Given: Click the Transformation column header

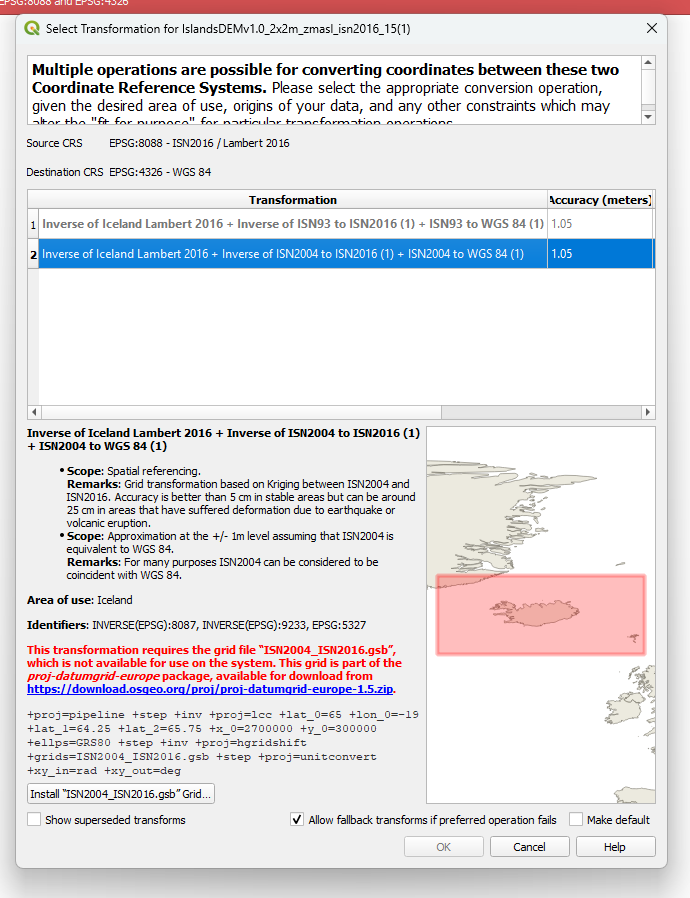Looking at the screenshot, I should (293, 200).
